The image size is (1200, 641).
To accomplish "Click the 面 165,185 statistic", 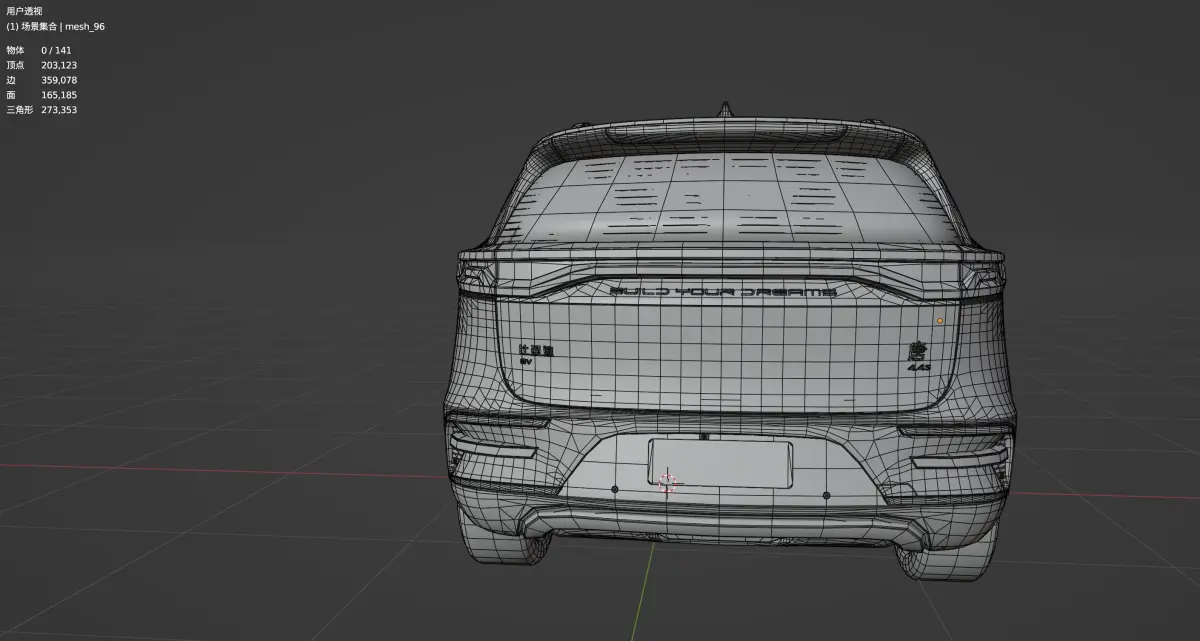I will [42, 95].
